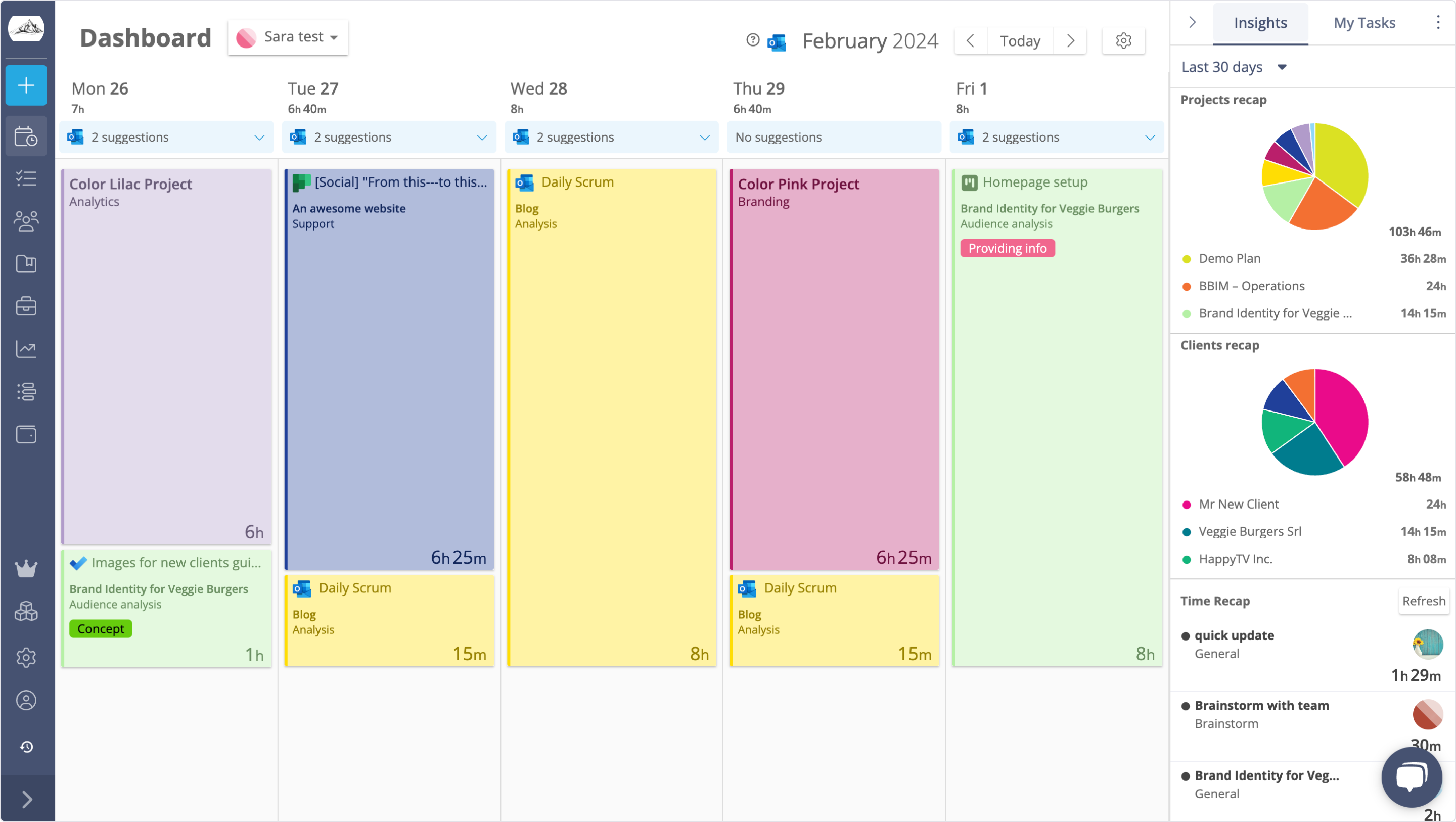The image size is (1456, 822).
Task: Open the integrations cube icon in sidebar
Action: point(26,611)
